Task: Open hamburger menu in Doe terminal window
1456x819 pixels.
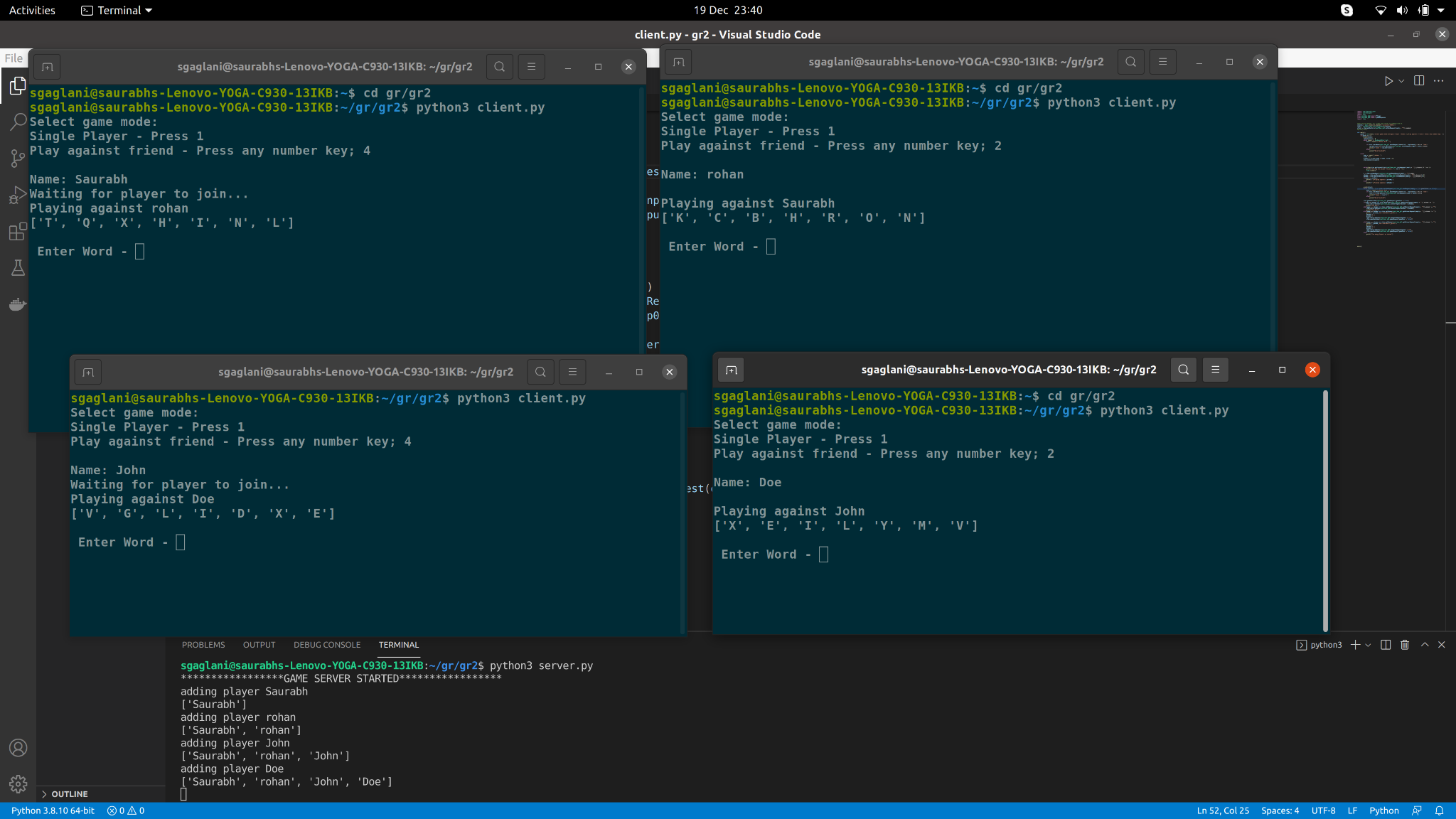Action: (x=1215, y=370)
